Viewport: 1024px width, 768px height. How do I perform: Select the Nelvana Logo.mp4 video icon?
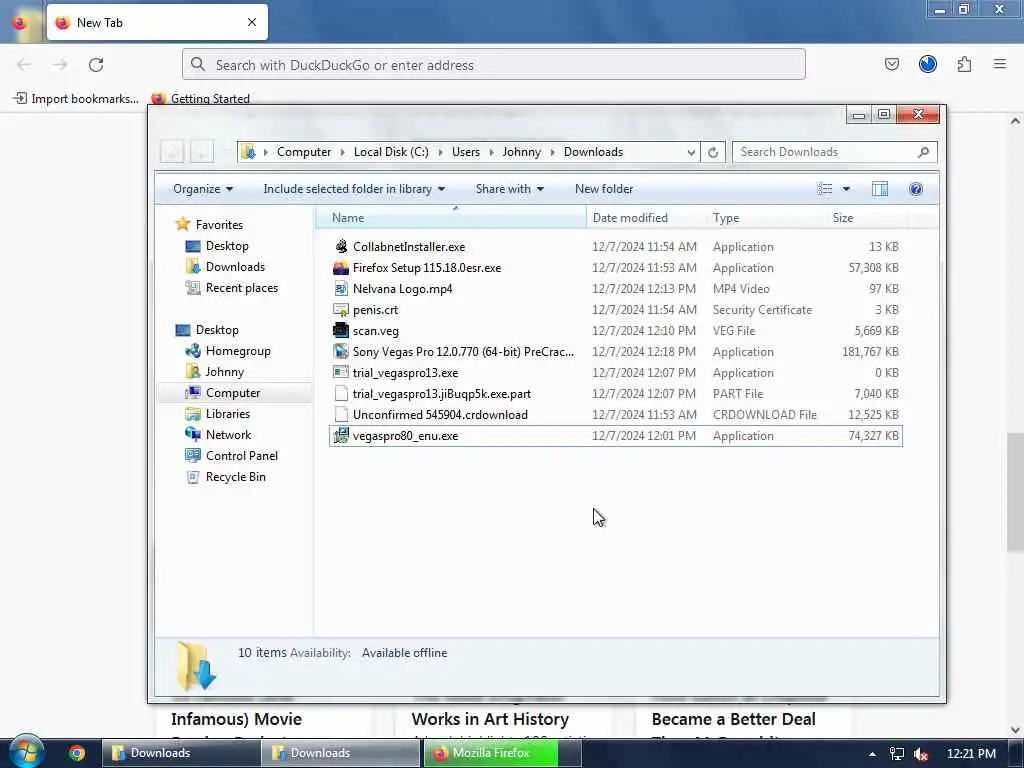(341, 289)
